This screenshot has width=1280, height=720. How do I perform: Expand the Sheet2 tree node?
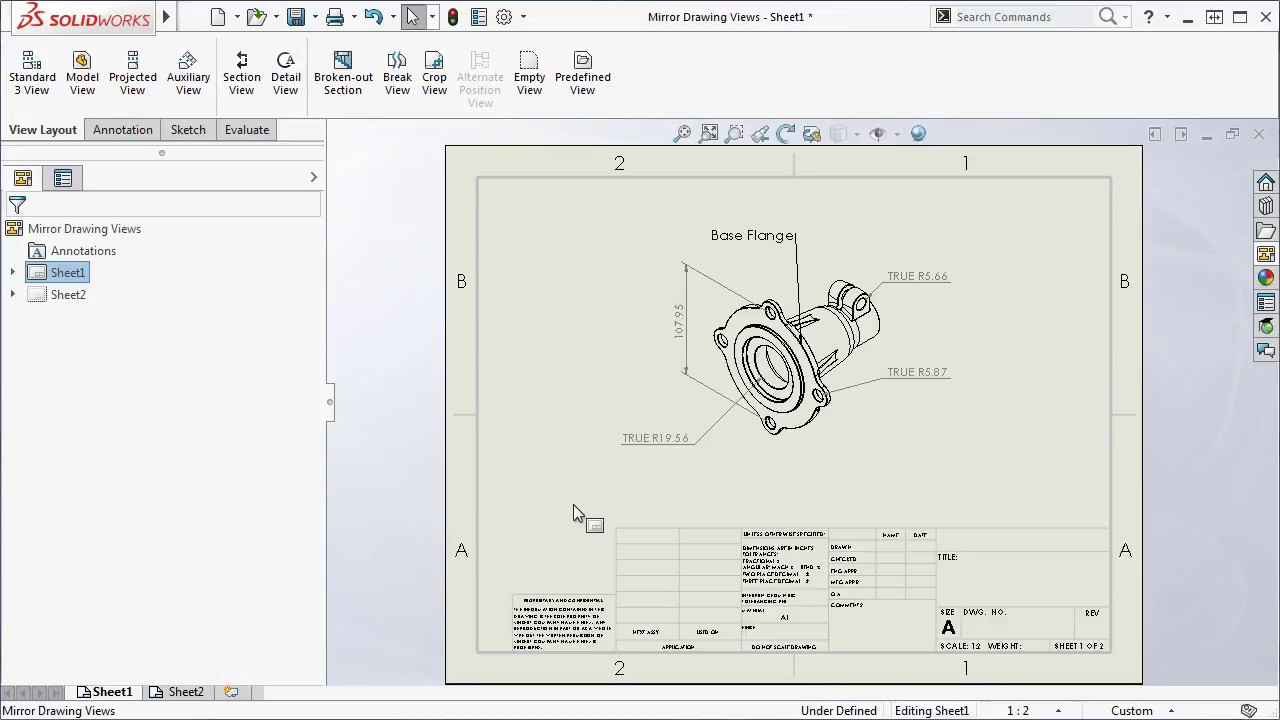tap(12, 294)
